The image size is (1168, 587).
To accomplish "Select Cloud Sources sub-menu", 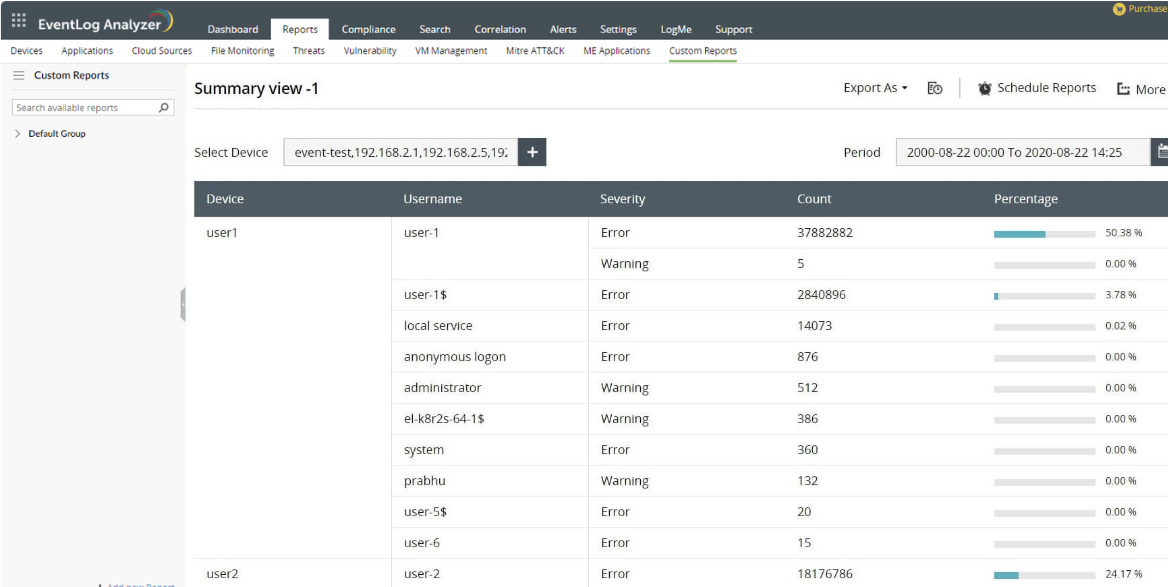I will pos(162,51).
